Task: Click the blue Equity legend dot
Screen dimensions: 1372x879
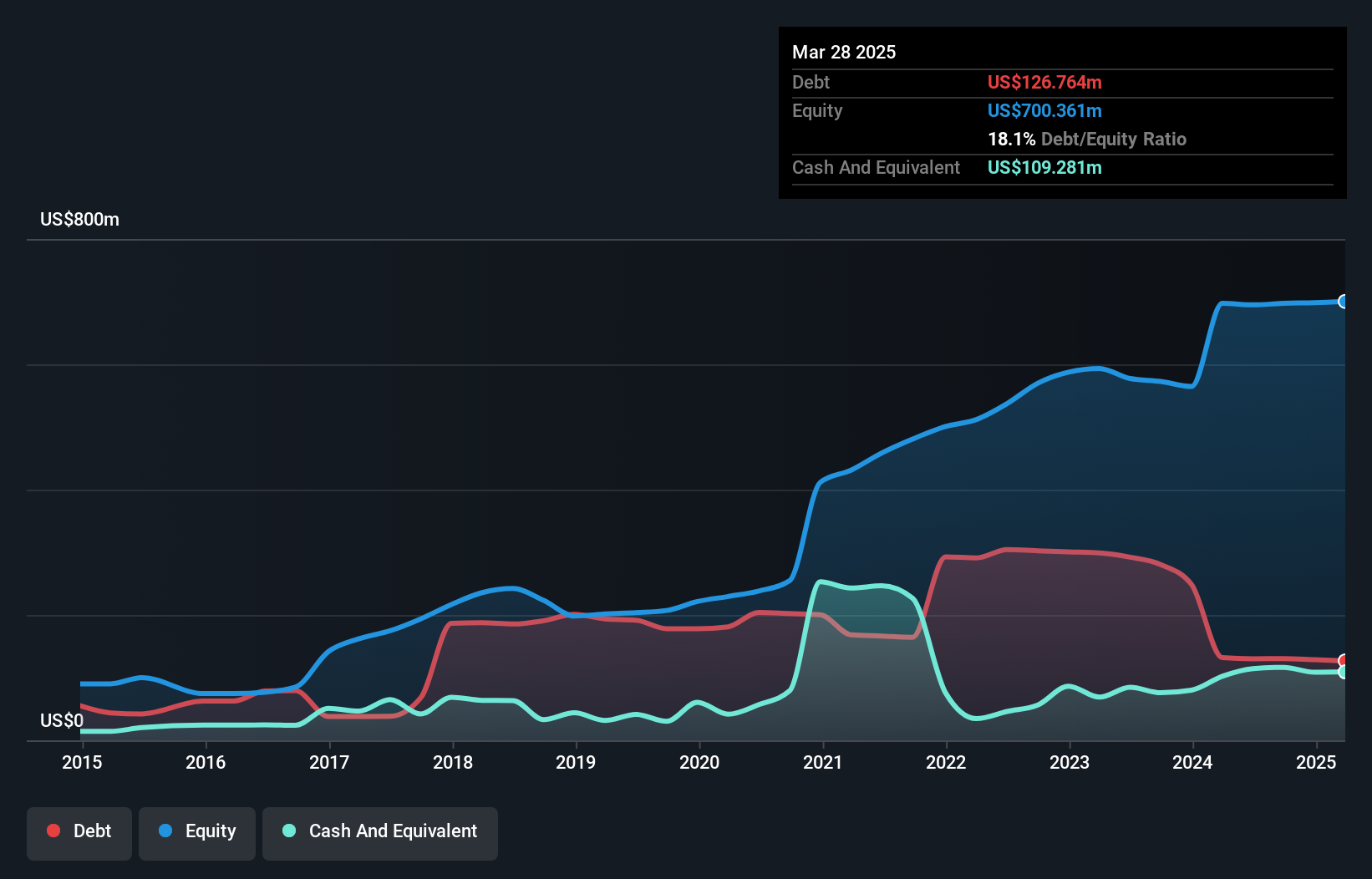Action: point(165,831)
